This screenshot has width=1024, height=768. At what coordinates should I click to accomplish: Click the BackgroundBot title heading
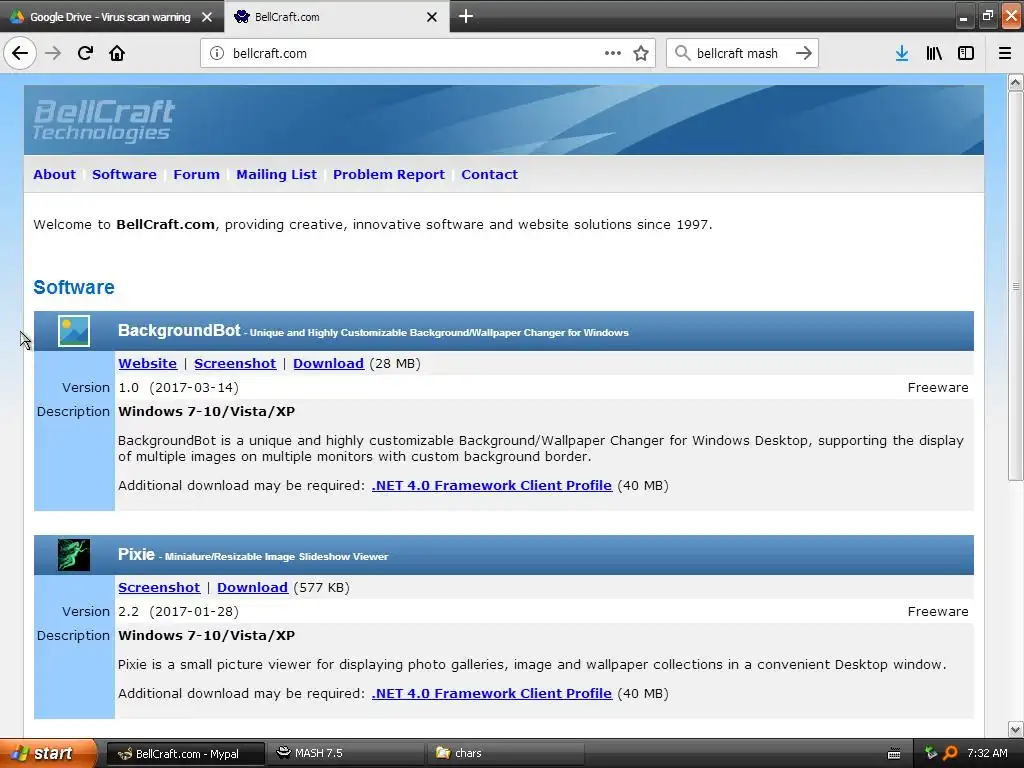point(179,330)
